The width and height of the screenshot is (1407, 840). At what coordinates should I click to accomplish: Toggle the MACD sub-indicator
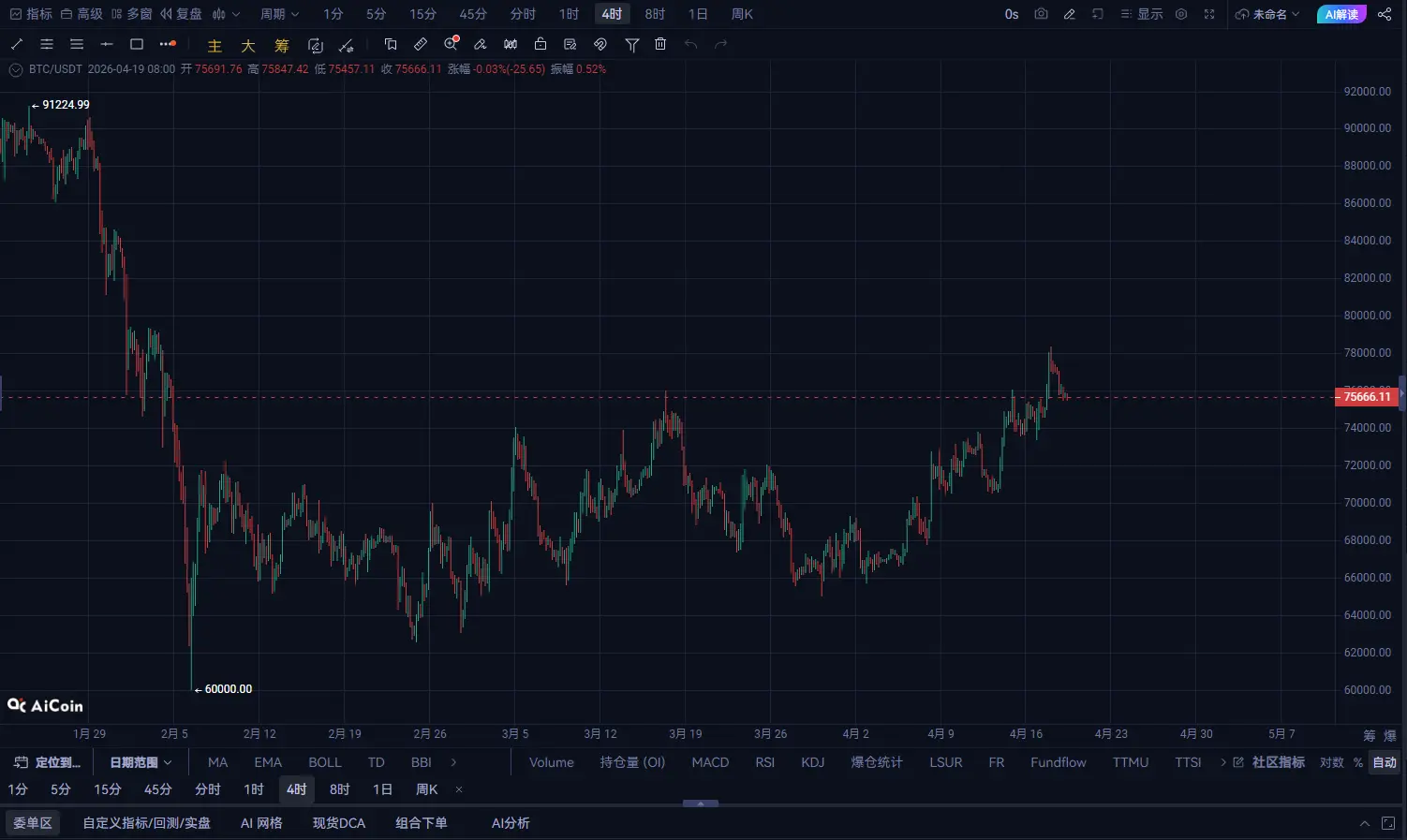click(x=710, y=762)
